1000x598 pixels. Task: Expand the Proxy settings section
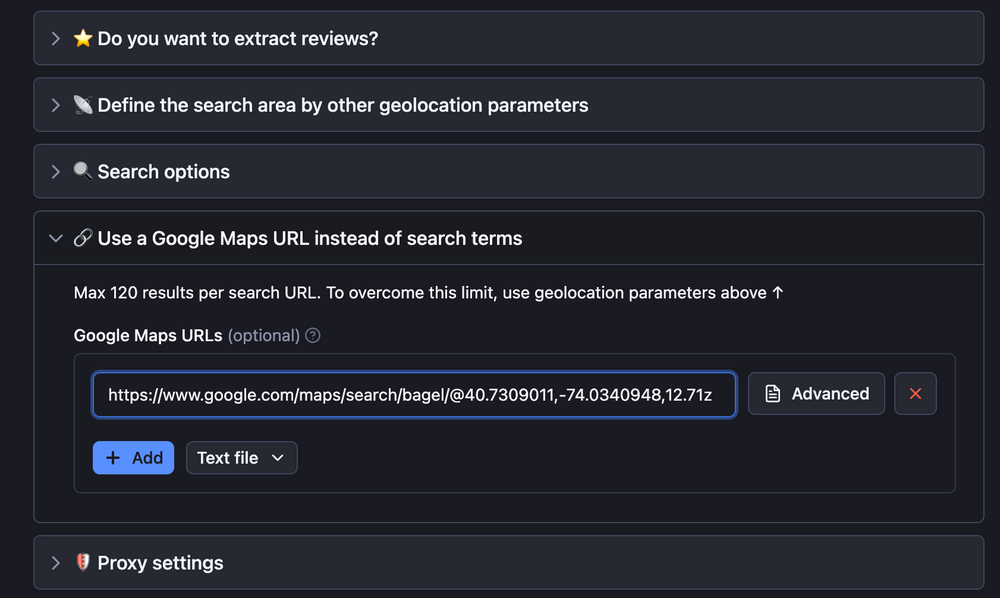point(56,562)
